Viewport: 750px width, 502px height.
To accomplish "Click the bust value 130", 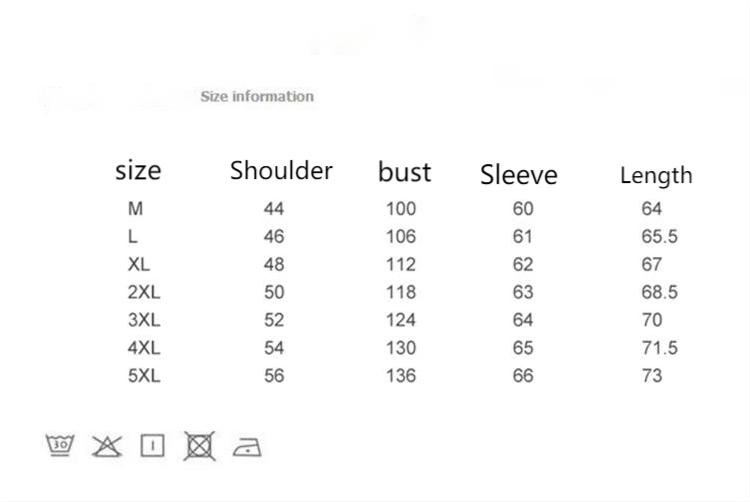I will pyautogui.click(x=401, y=348).
